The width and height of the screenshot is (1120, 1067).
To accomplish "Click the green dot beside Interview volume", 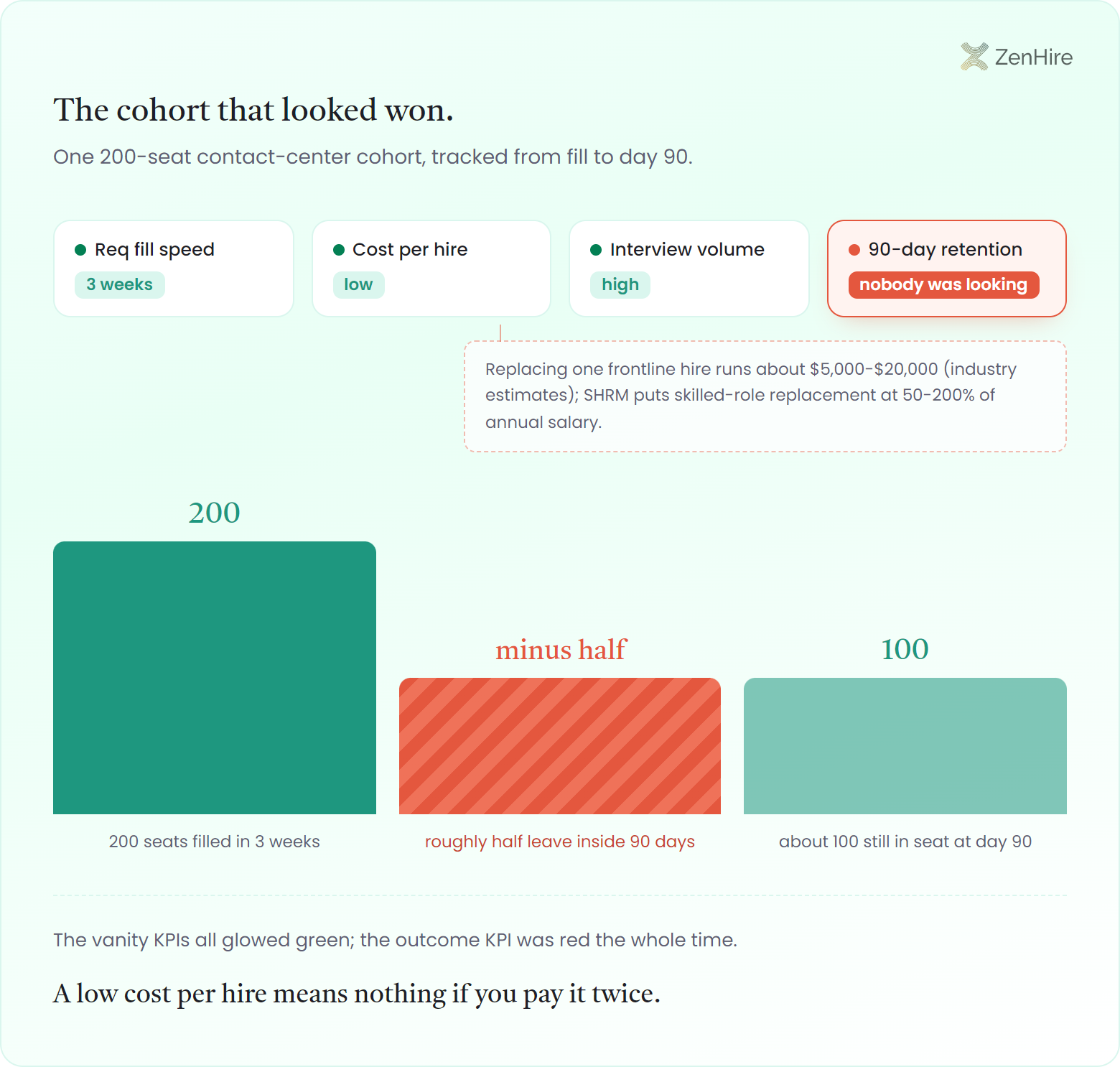I will pos(596,250).
